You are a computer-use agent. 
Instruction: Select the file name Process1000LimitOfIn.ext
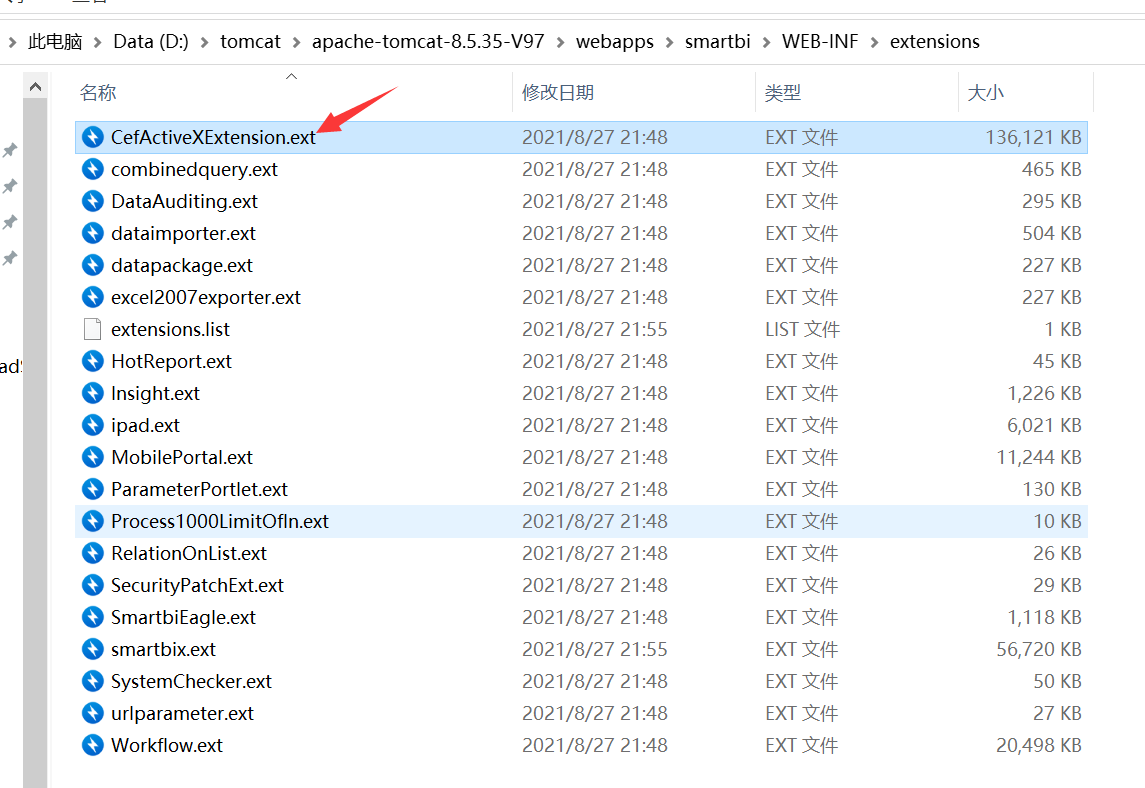tap(220, 521)
